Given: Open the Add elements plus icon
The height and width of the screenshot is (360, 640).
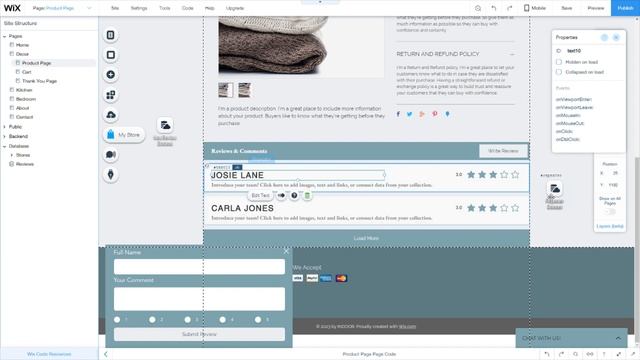Looking at the screenshot, I should (x=111, y=75).
